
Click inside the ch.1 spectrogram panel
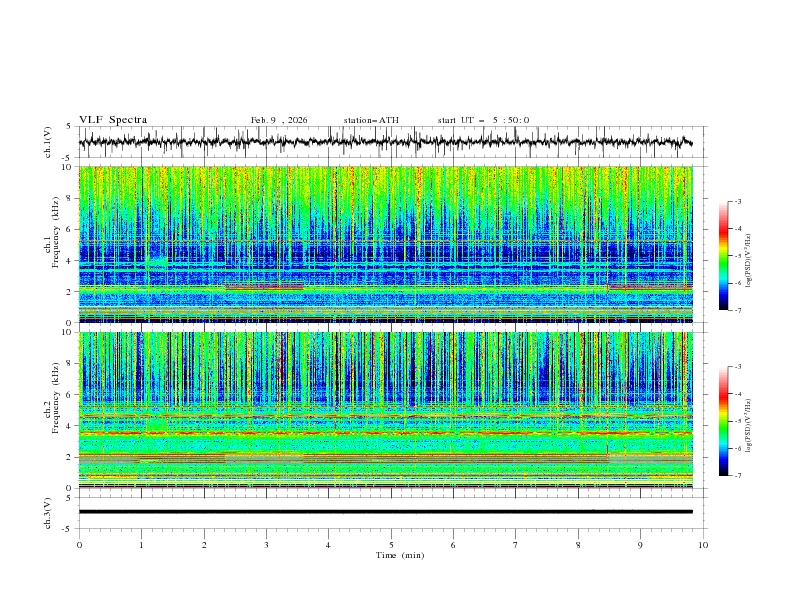(390, 245)
